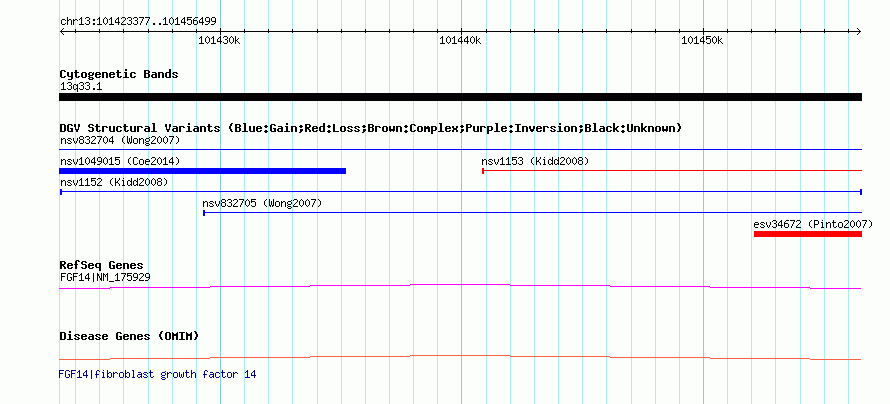The height and width of the screenshot is (404, 890).
Task: Open variant nsv1049015 (Coe2014) label
Action: 120,161
